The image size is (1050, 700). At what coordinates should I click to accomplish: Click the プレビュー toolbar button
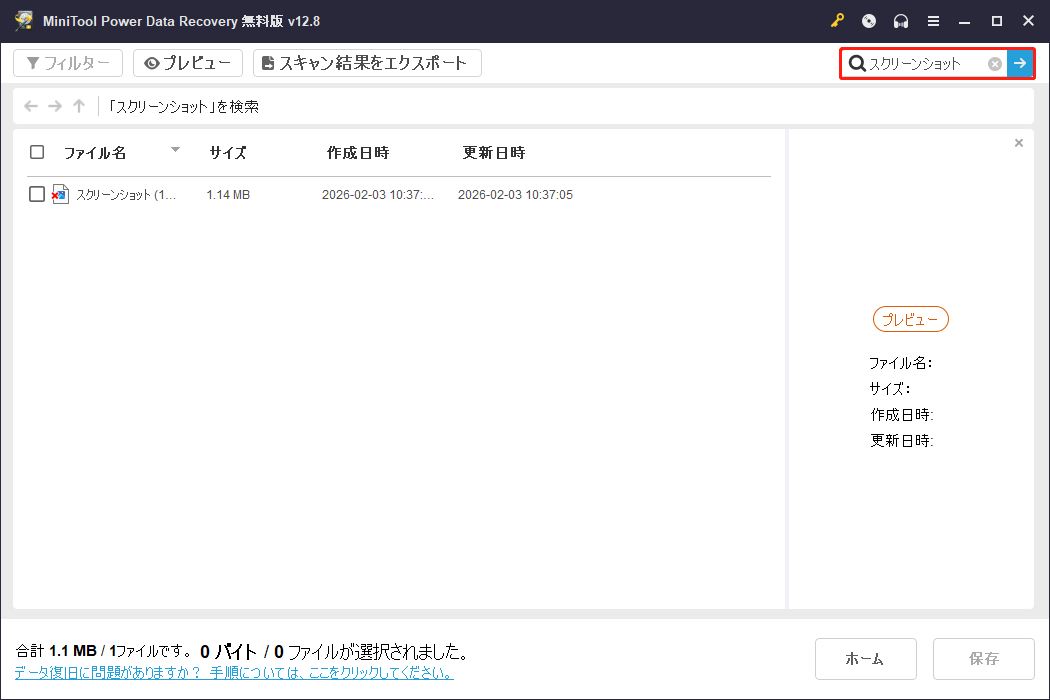pyautogui.click(x=188, y=63)
